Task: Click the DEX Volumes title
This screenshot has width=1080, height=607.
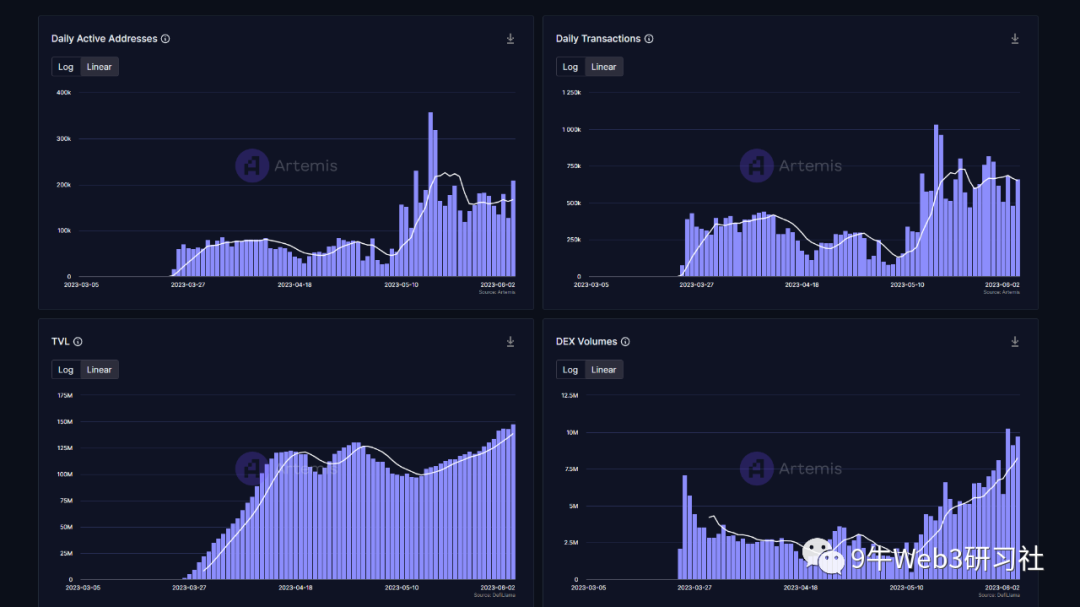Action: pyautogui.click(x=586, y=342)
